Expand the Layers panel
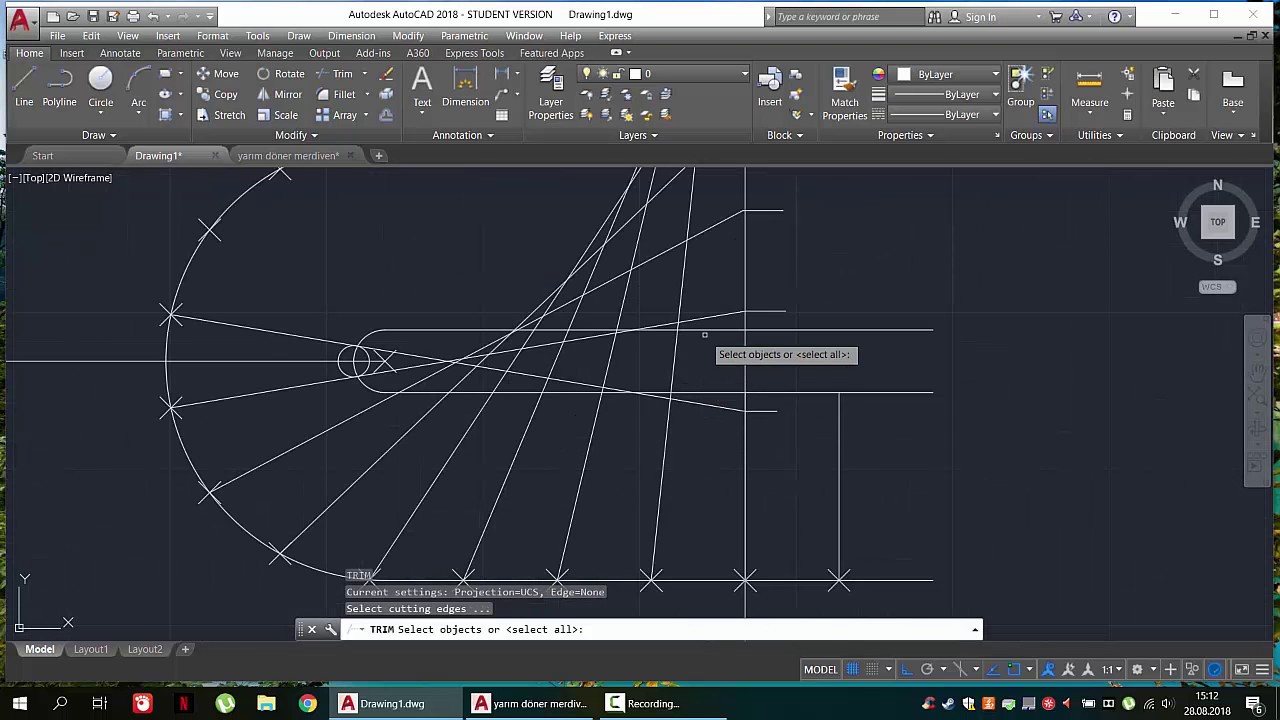This screenshot has height=720, width=1280. (x=638, y=135)
